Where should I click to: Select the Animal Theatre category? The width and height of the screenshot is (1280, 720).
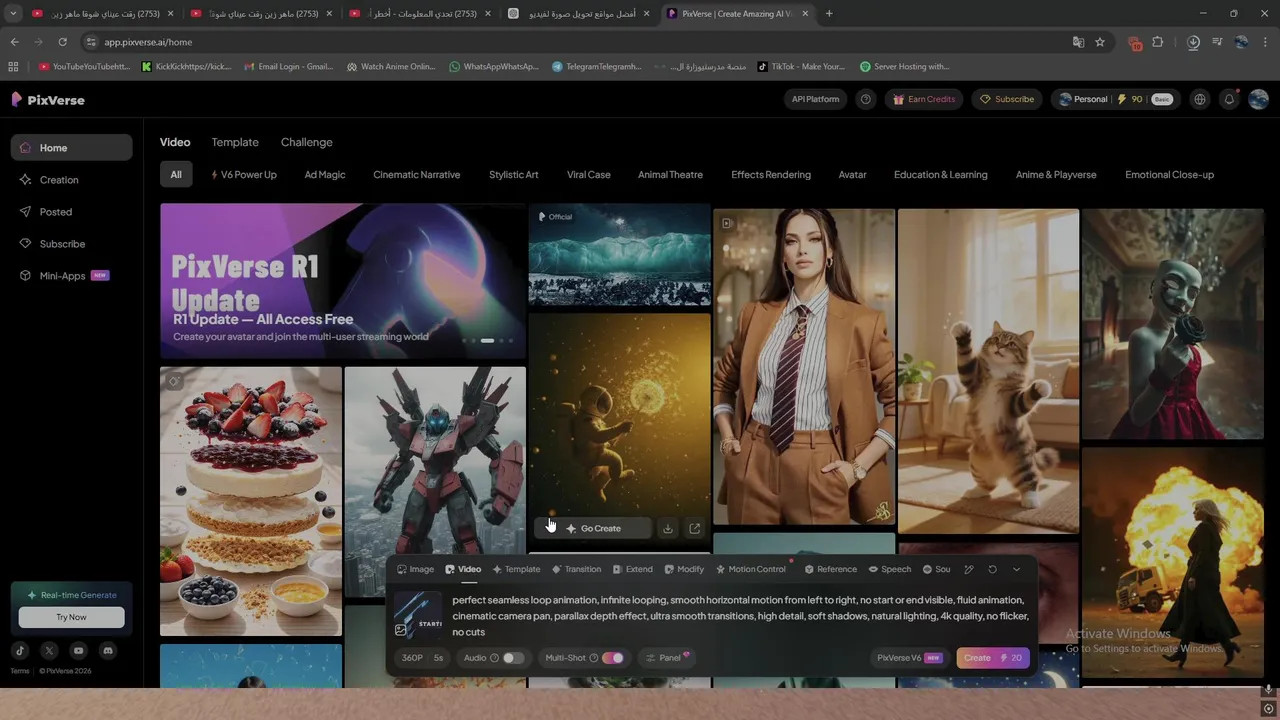point(670,174)
